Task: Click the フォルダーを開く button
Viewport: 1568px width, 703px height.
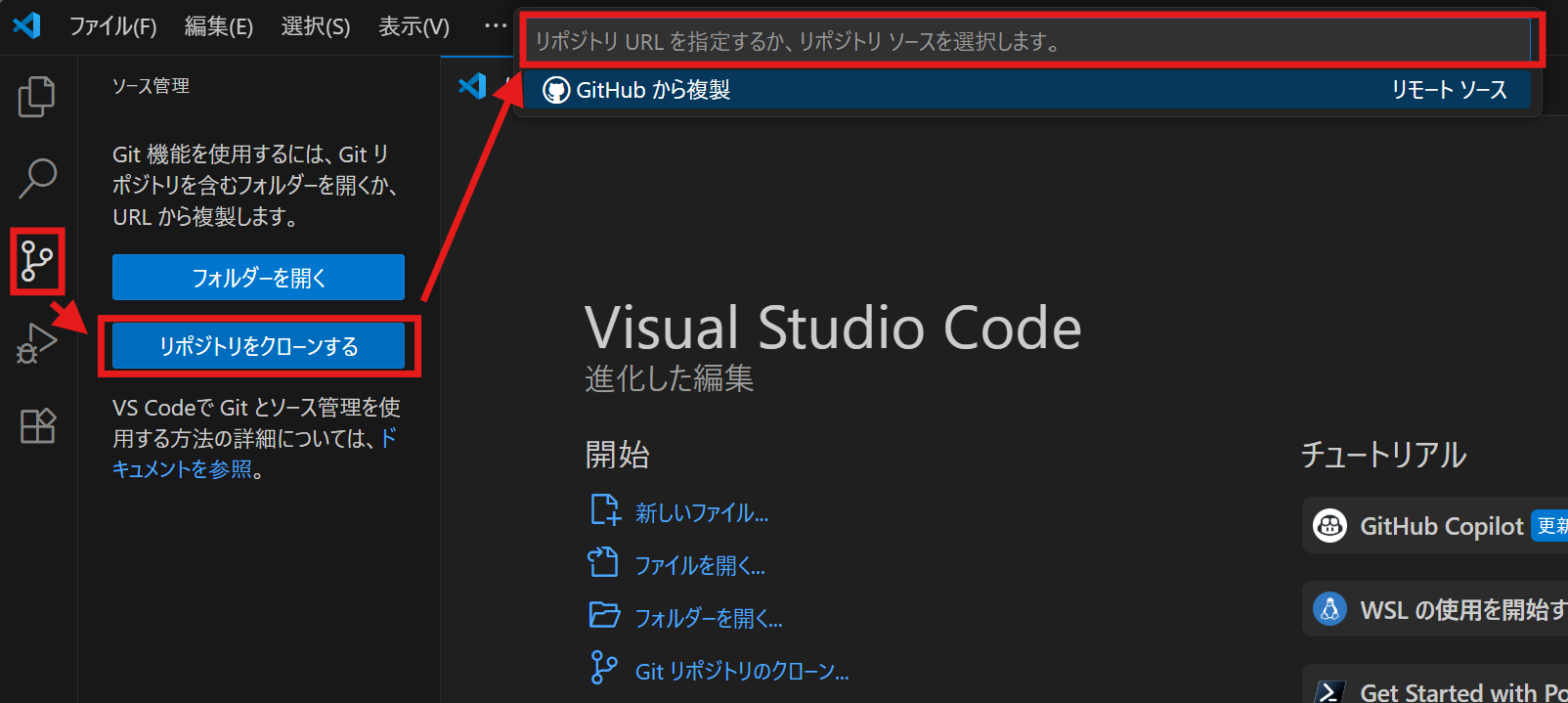Action: click(x=258, y=278)
